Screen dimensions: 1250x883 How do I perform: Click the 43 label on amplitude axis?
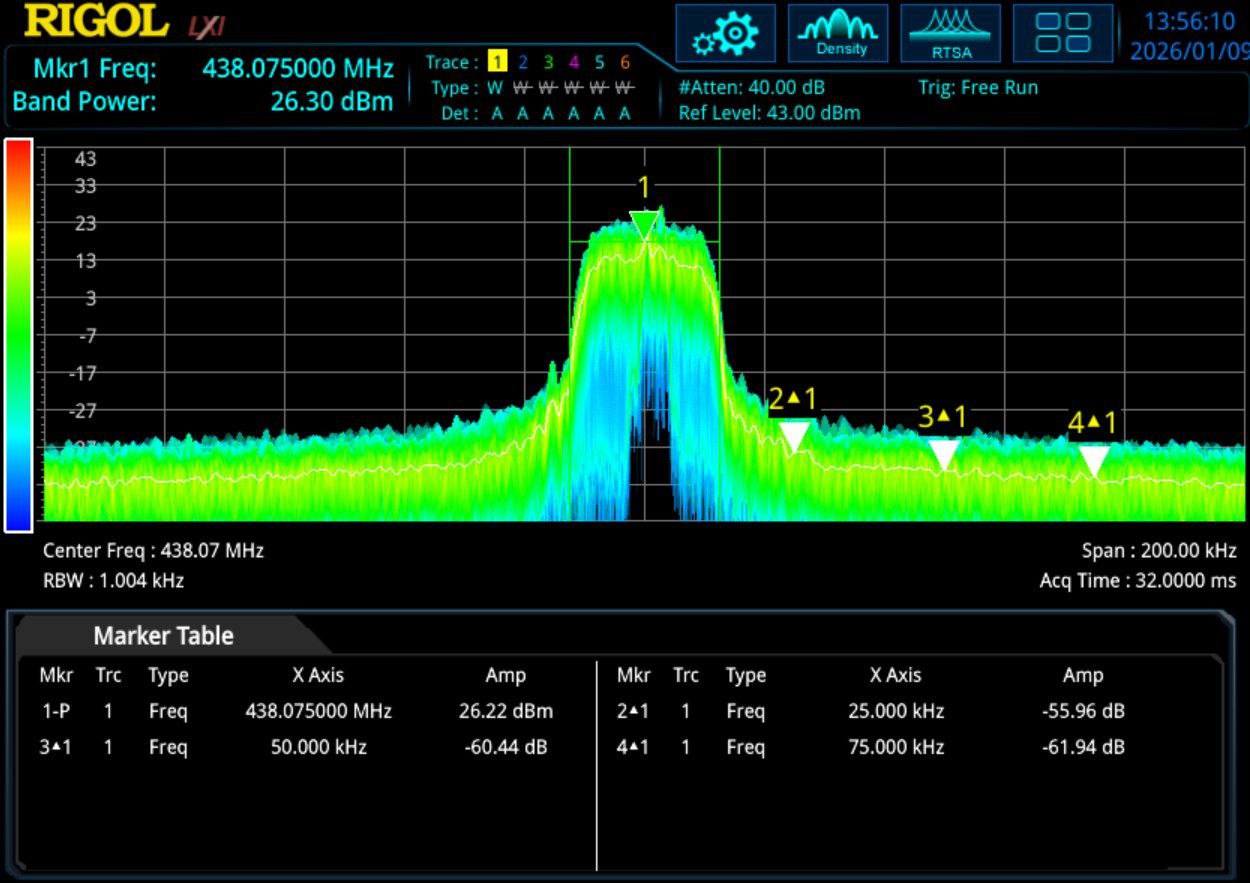pos(85,159)
